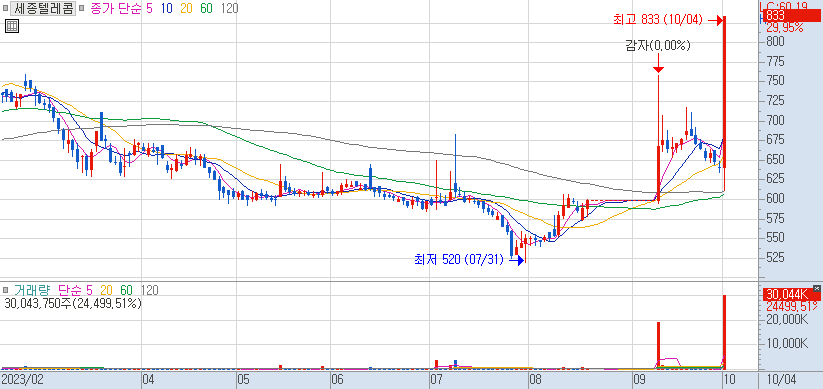Click the 800 price axis label
Screen dimensions: 823x389
776,41
